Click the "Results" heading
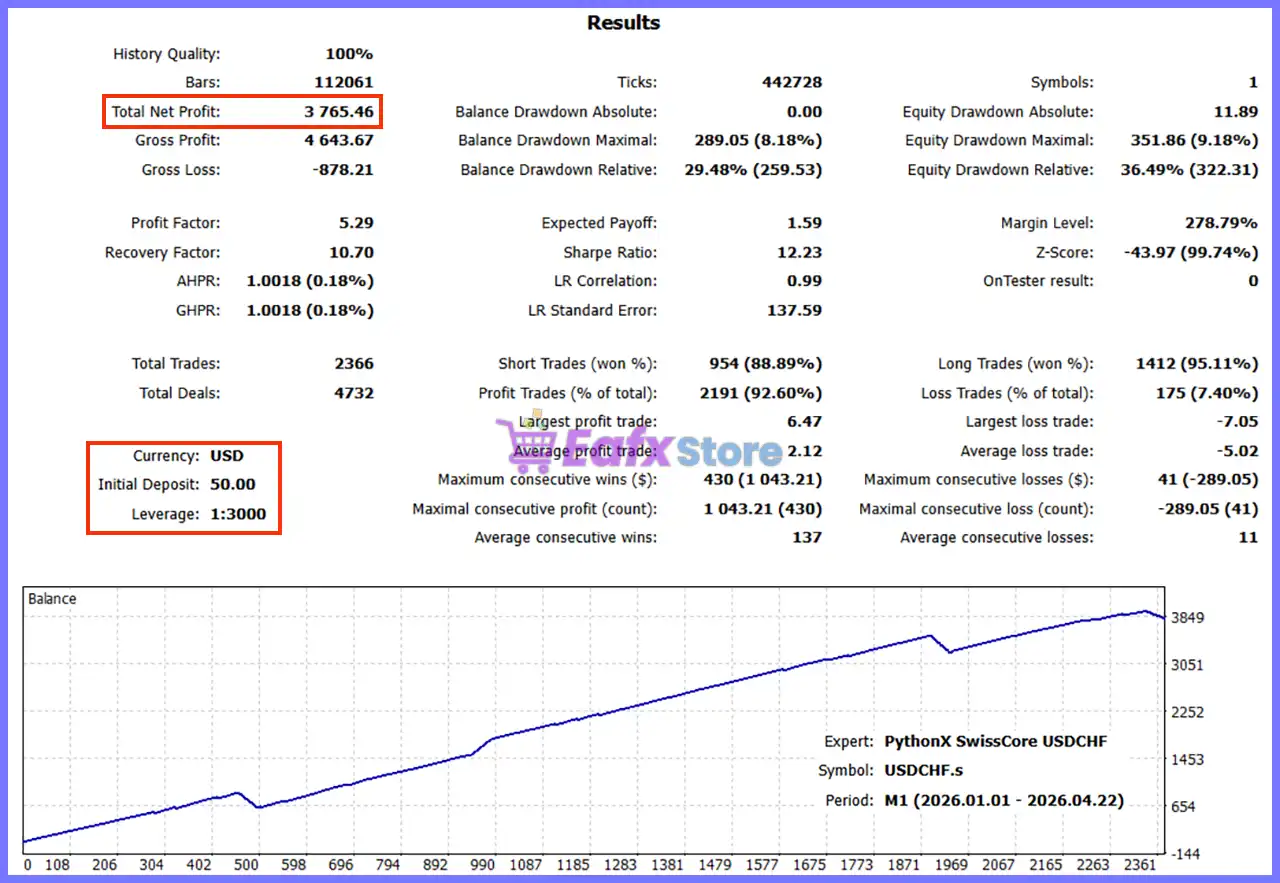 point(623,23)
